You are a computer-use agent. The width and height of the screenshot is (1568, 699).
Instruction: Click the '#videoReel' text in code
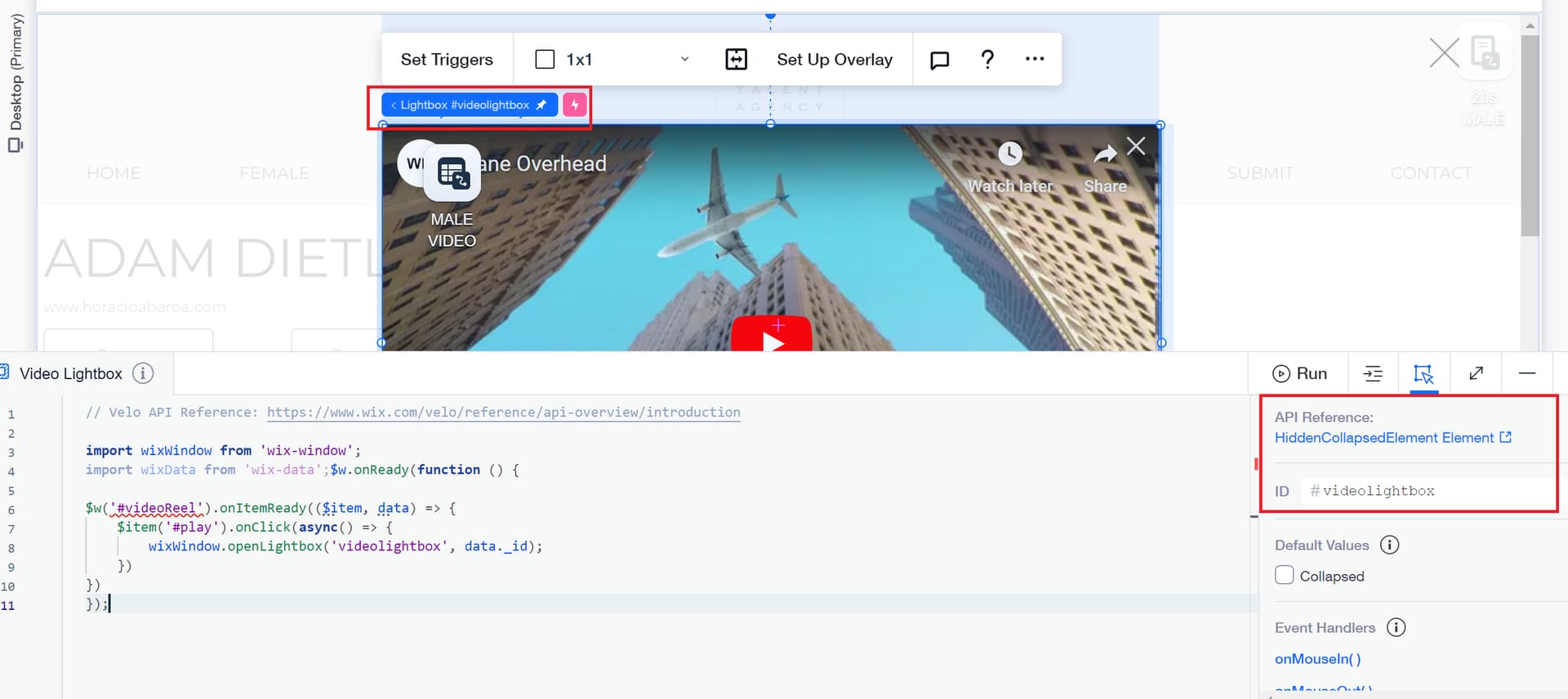(158, 508)
